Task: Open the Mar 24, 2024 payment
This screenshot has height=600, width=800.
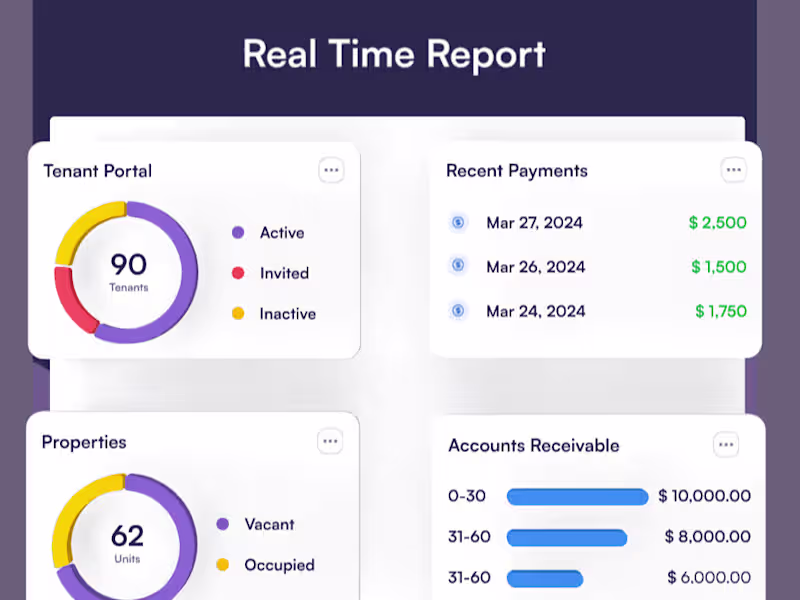Action: (x=596, y=311)
